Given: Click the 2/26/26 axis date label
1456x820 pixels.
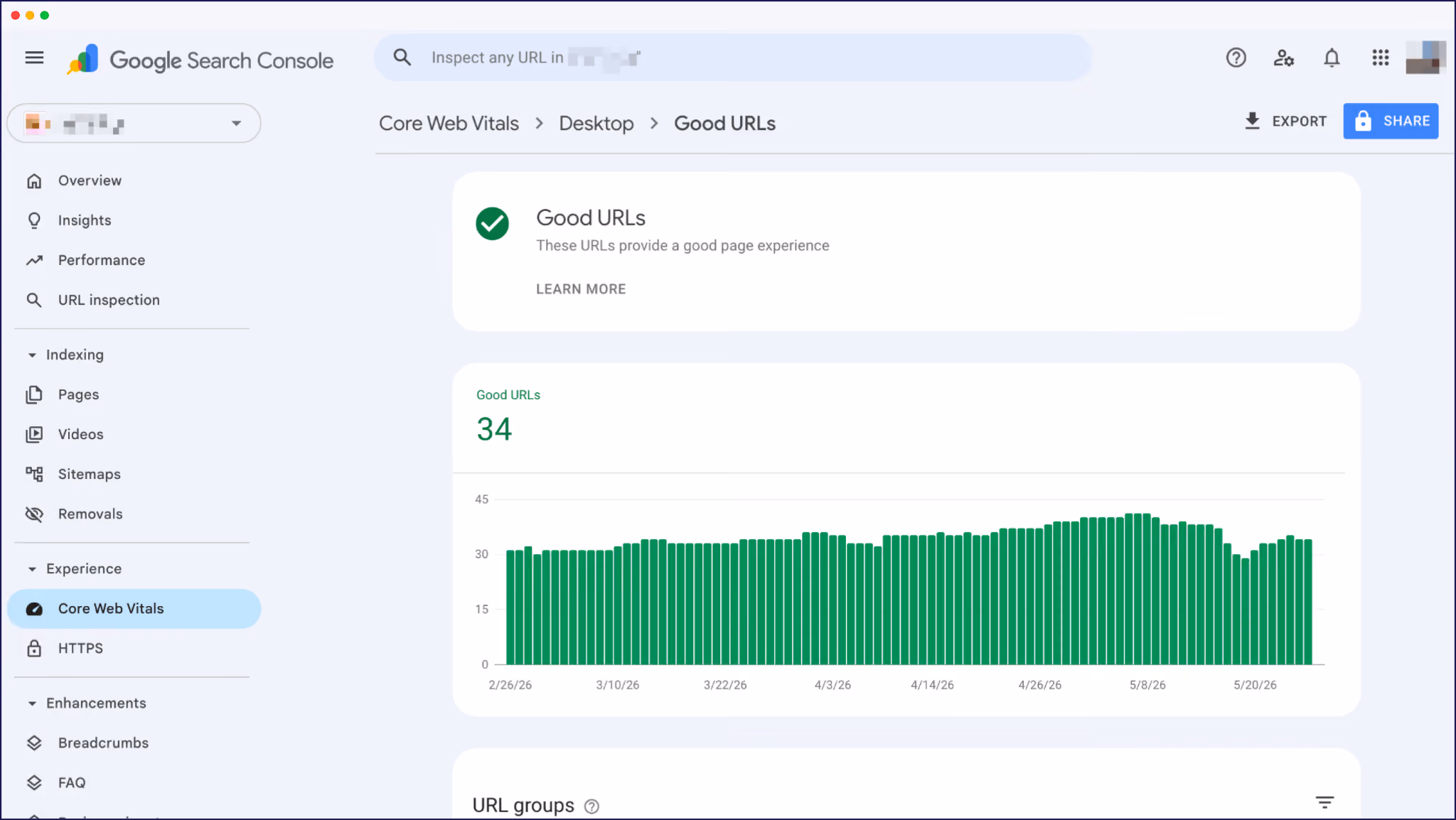Looking at the screenshot, I should tap(510, 685).
